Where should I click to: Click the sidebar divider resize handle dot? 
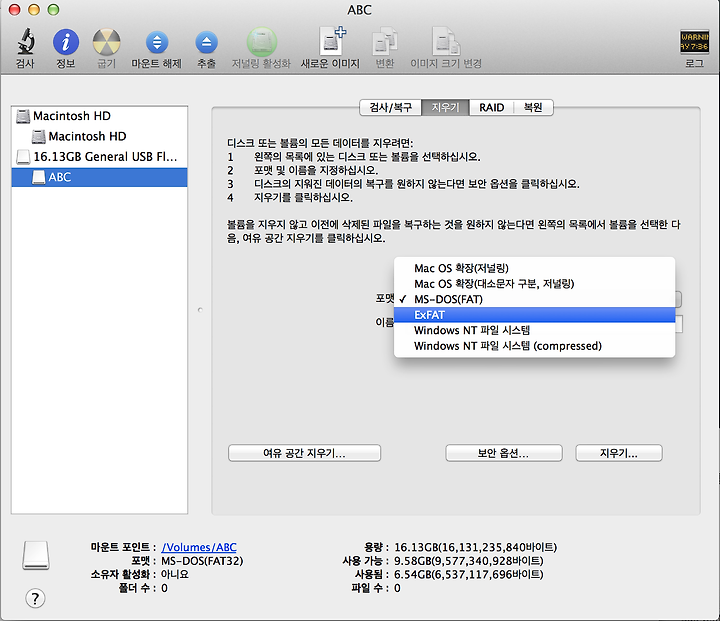click(200, 310)
